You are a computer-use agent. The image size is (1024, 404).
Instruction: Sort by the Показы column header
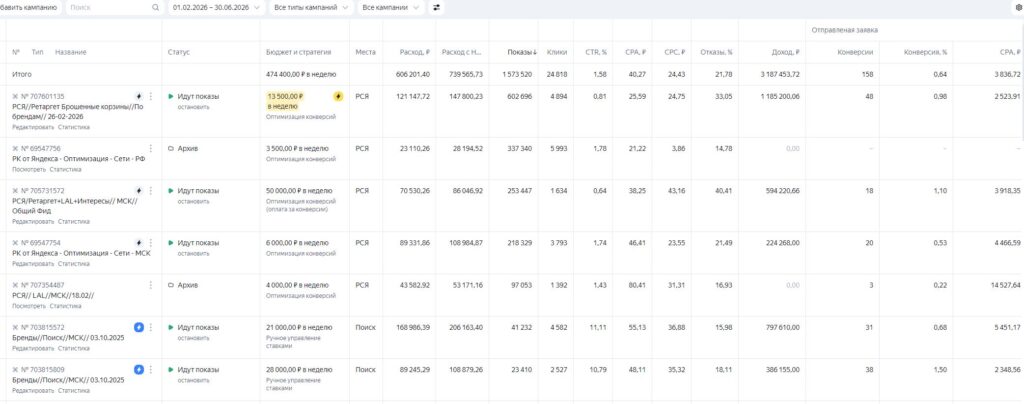(x=522, y=52)
